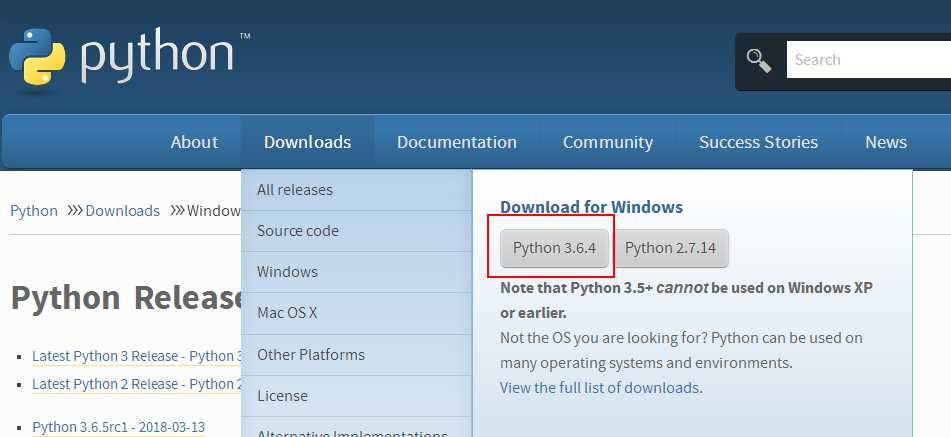Select License in Downloads dropdown

click(x=357, y=396)
